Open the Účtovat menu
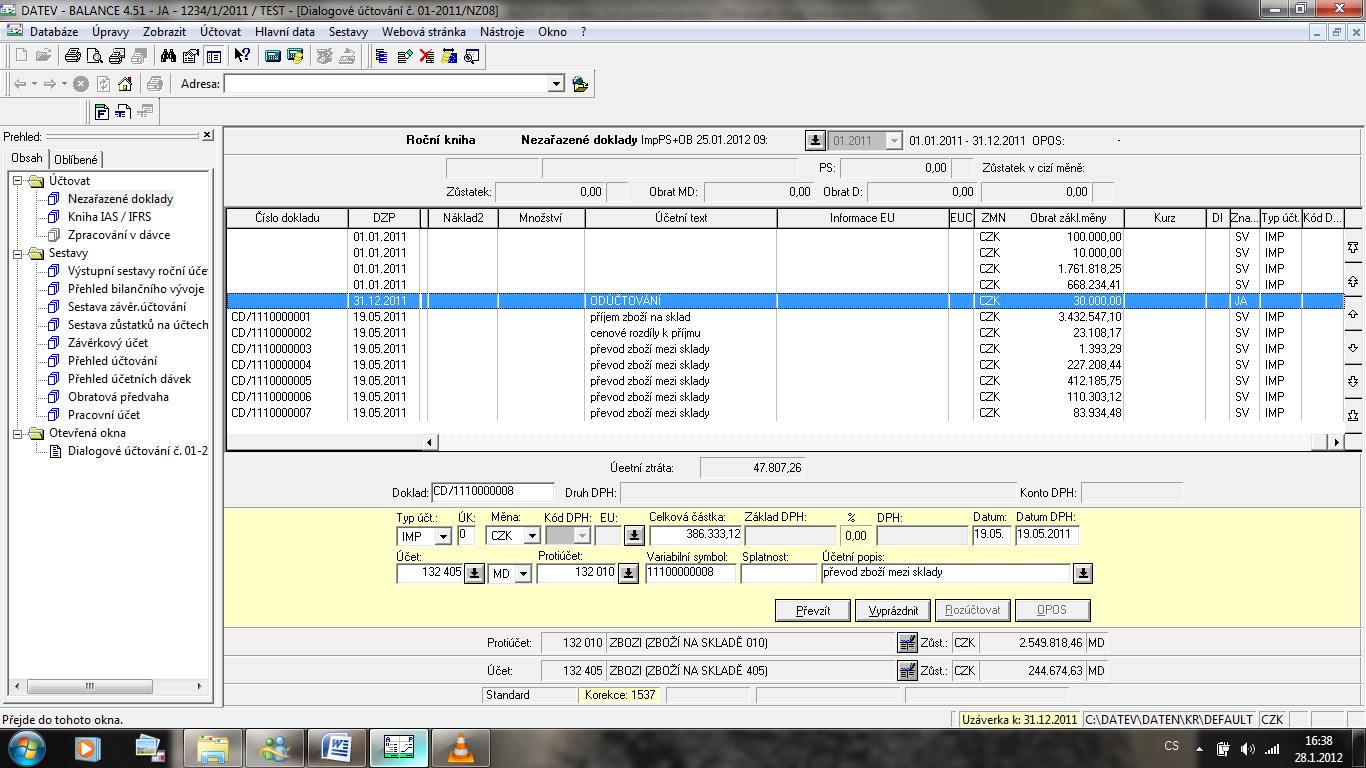The width and height of the screenshot is (1366, 768). tap(220, 32)
